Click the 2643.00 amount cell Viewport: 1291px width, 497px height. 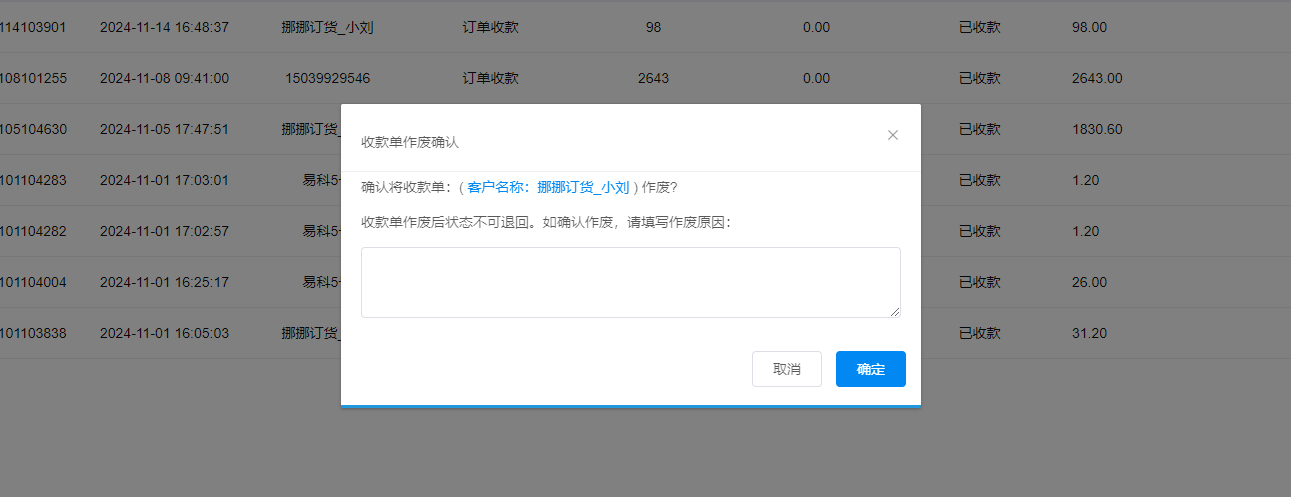1096,78
